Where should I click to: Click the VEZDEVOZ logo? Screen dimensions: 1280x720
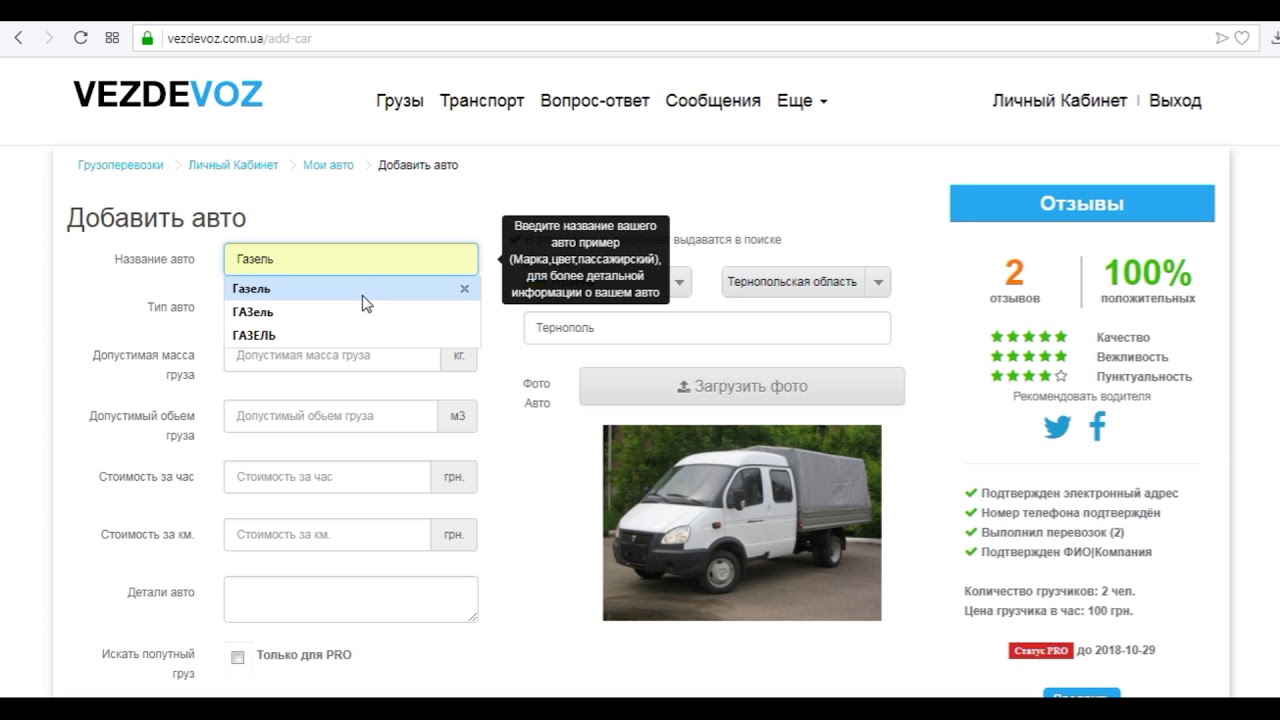coord(168,95)
